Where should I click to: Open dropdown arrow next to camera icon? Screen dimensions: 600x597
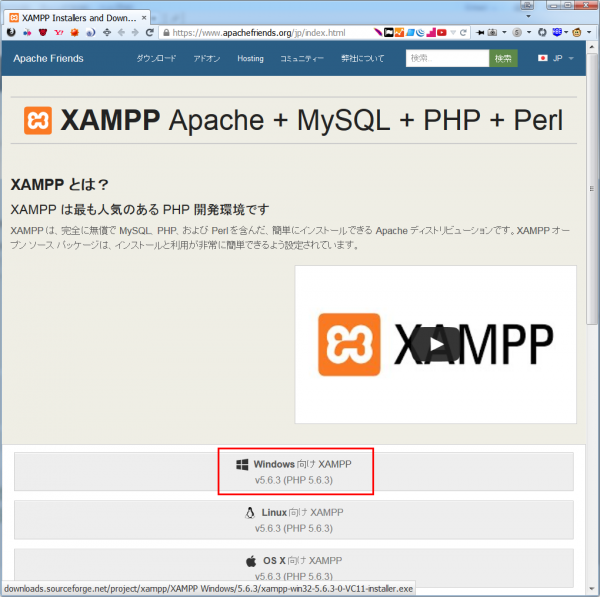click(504, 33)
